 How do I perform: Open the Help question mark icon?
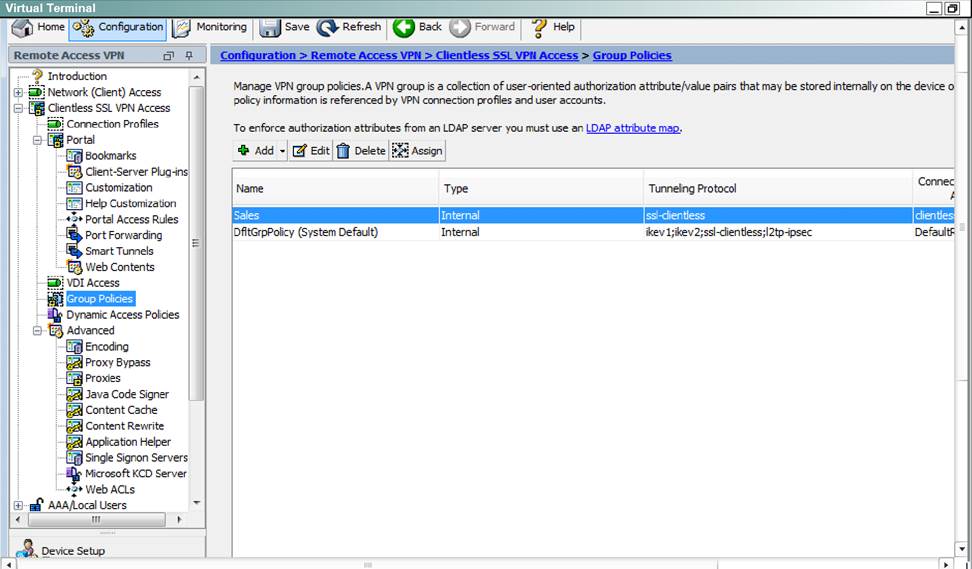coord(540,27)
